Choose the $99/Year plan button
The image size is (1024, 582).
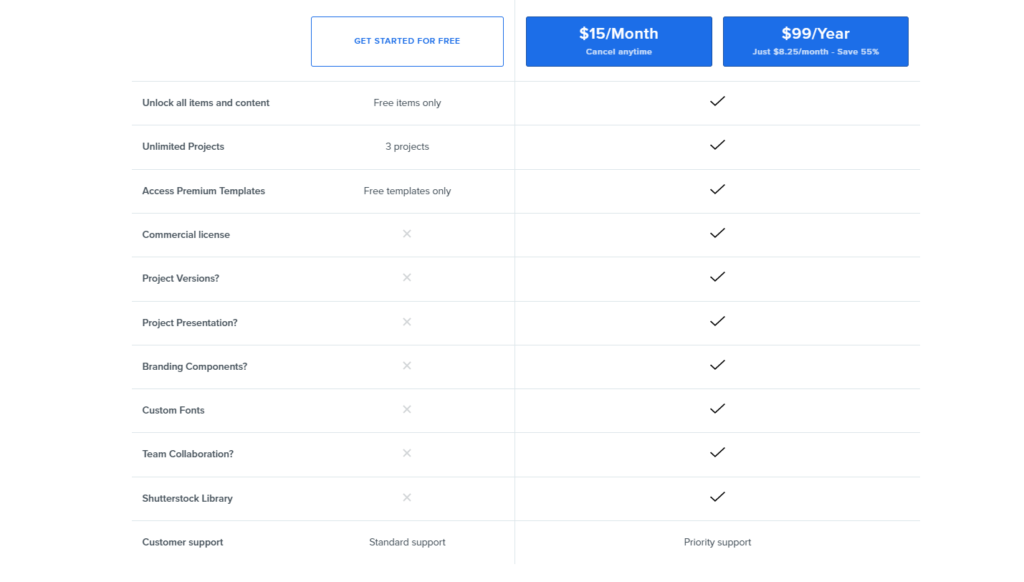815,41
